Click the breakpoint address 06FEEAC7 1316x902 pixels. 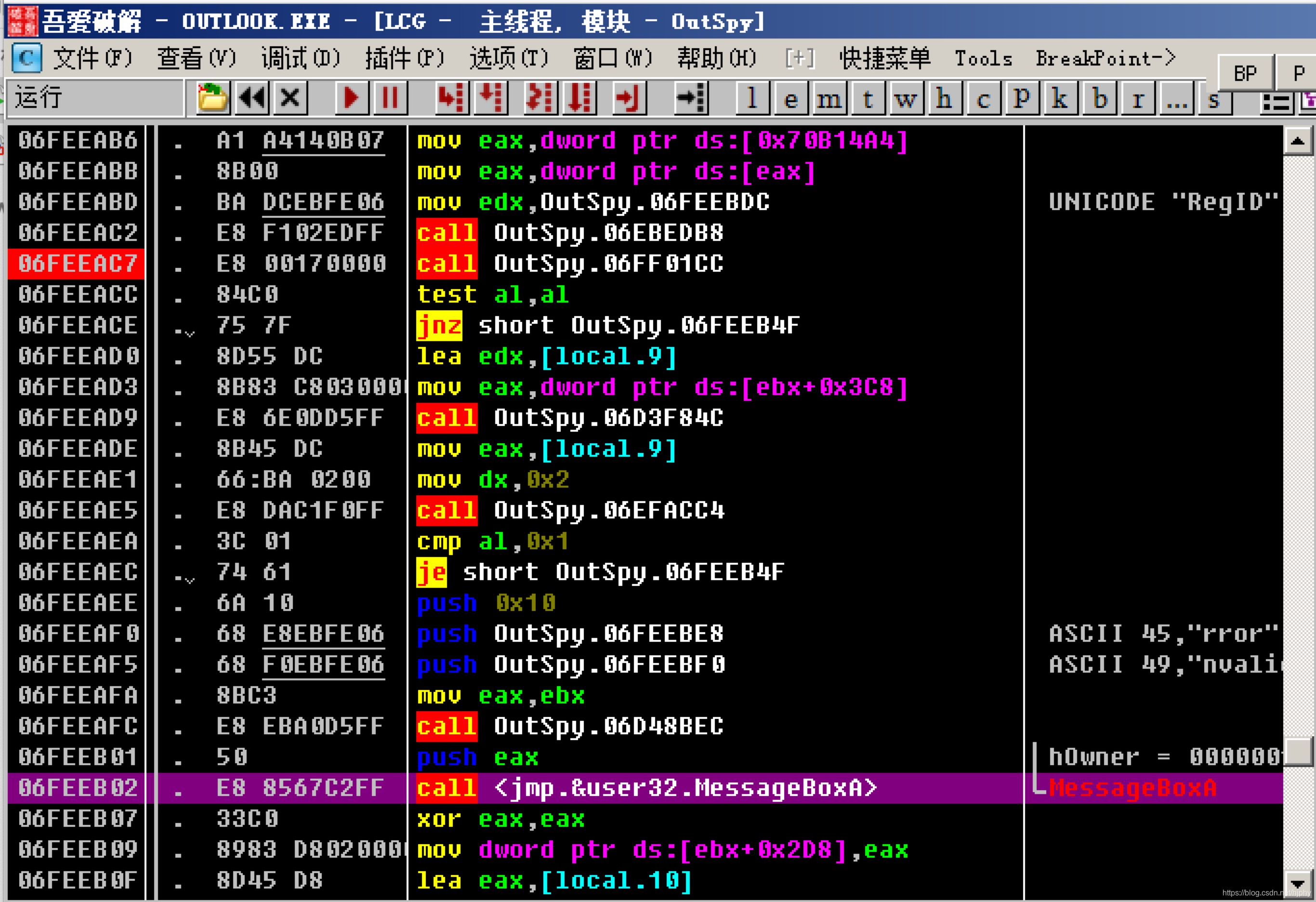point(78,264)
